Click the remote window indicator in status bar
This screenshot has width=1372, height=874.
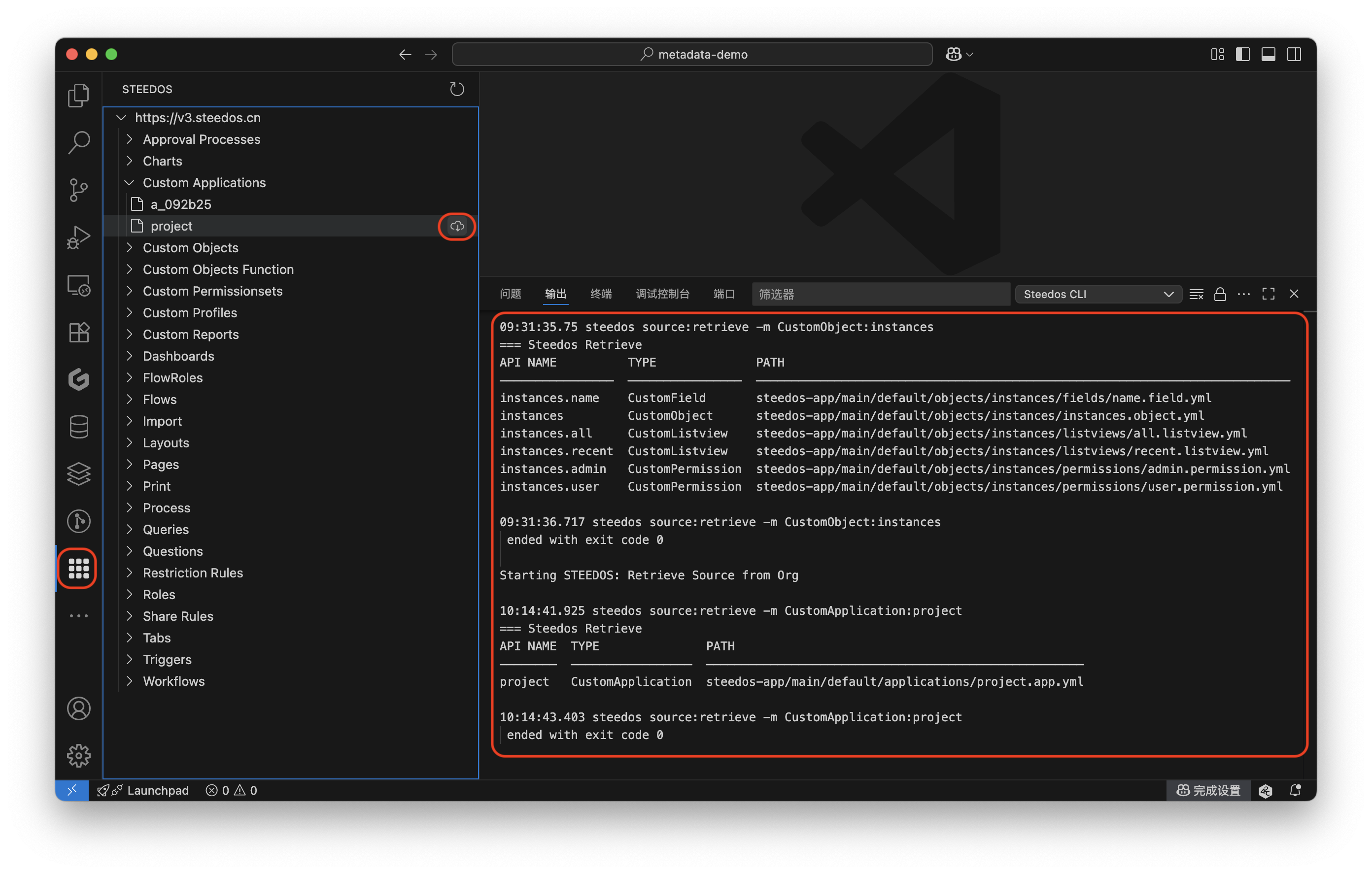pos(72,790)
